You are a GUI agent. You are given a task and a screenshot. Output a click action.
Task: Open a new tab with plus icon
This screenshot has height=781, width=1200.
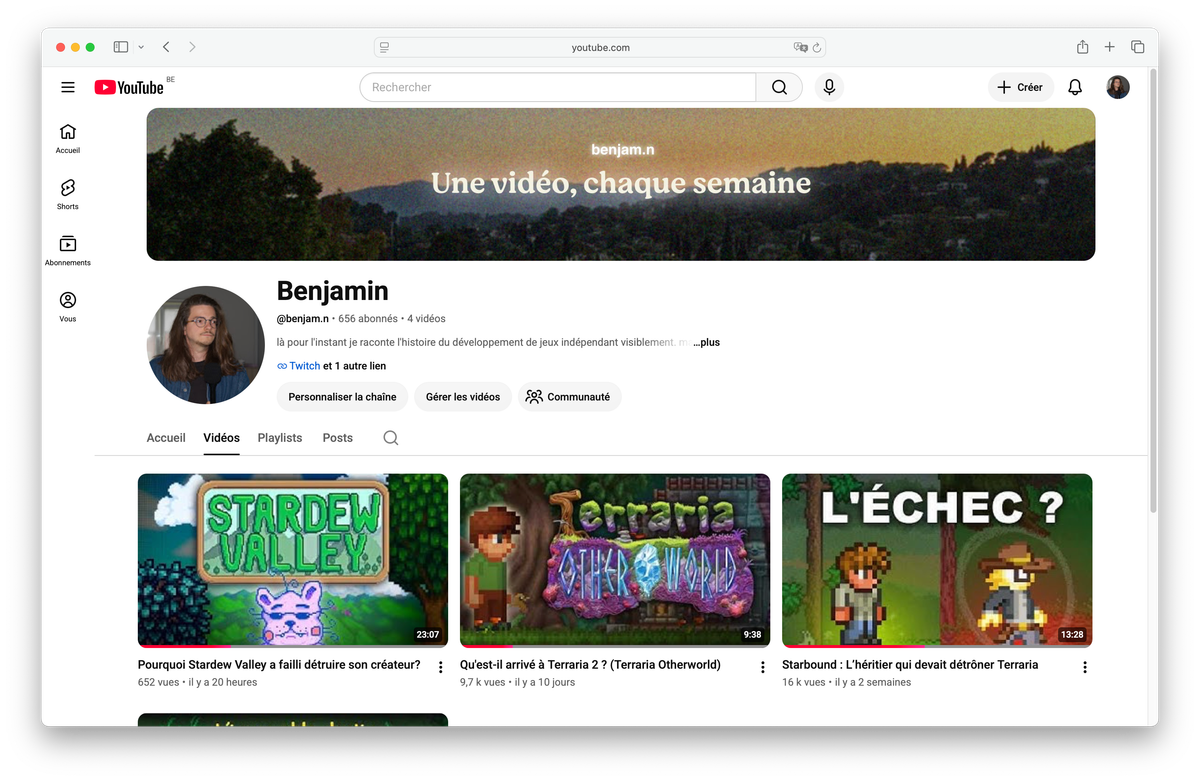coord(1110,47)
